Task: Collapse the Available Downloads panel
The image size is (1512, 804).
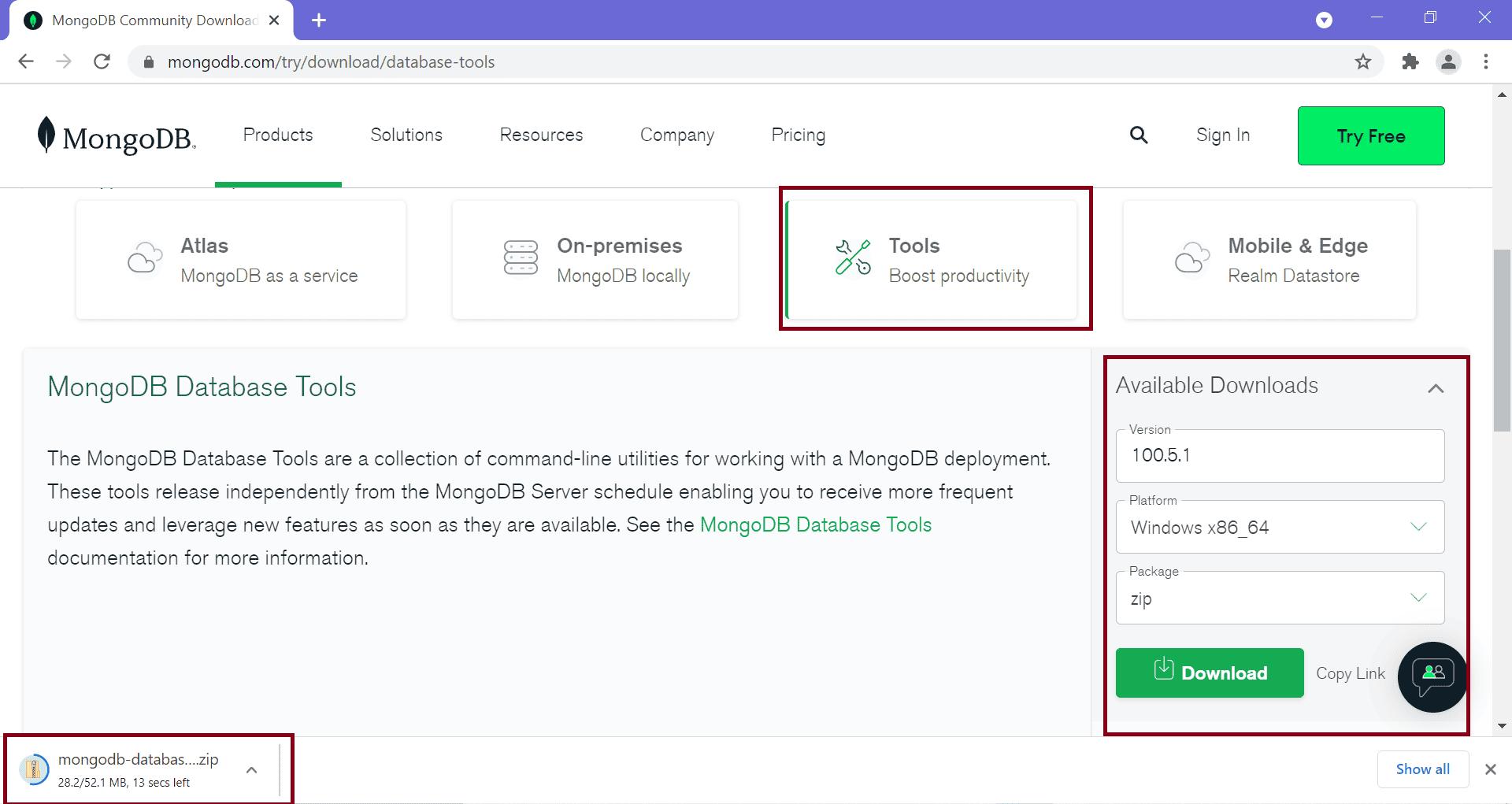Action: point(1435,388)
